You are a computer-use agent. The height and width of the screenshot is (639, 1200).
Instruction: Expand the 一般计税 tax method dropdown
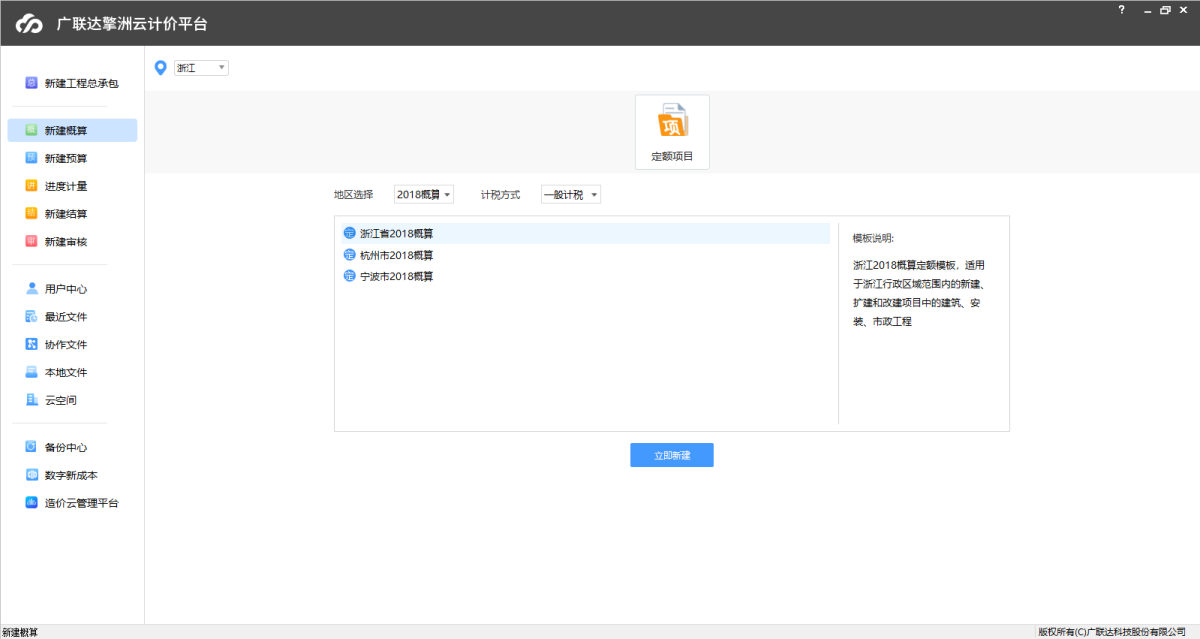(571, 195)
